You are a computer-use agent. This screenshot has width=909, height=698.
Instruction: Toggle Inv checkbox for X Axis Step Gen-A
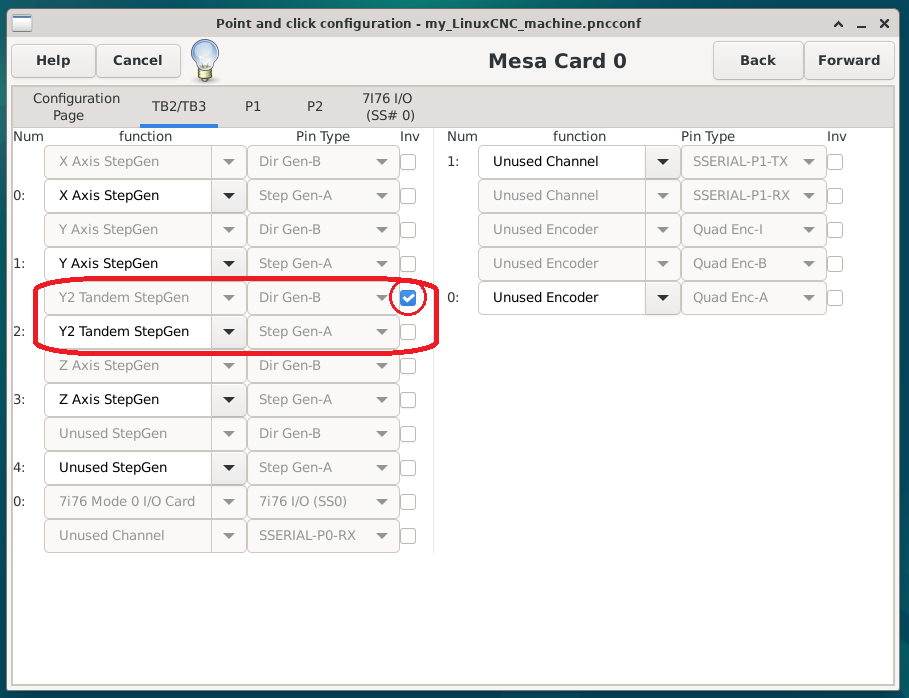pos(408,196)
